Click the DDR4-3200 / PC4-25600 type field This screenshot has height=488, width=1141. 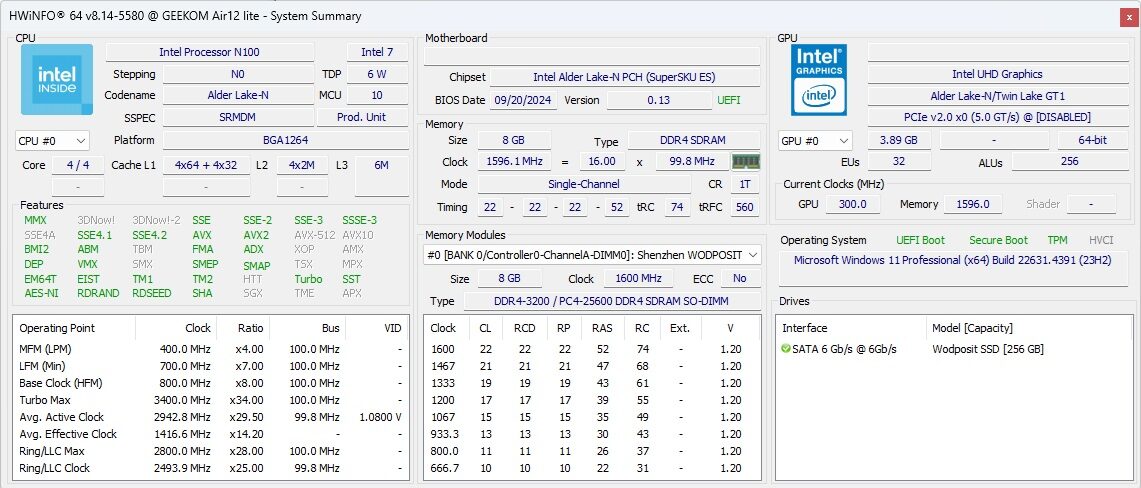pyautogui.click(x=612, y=301)
